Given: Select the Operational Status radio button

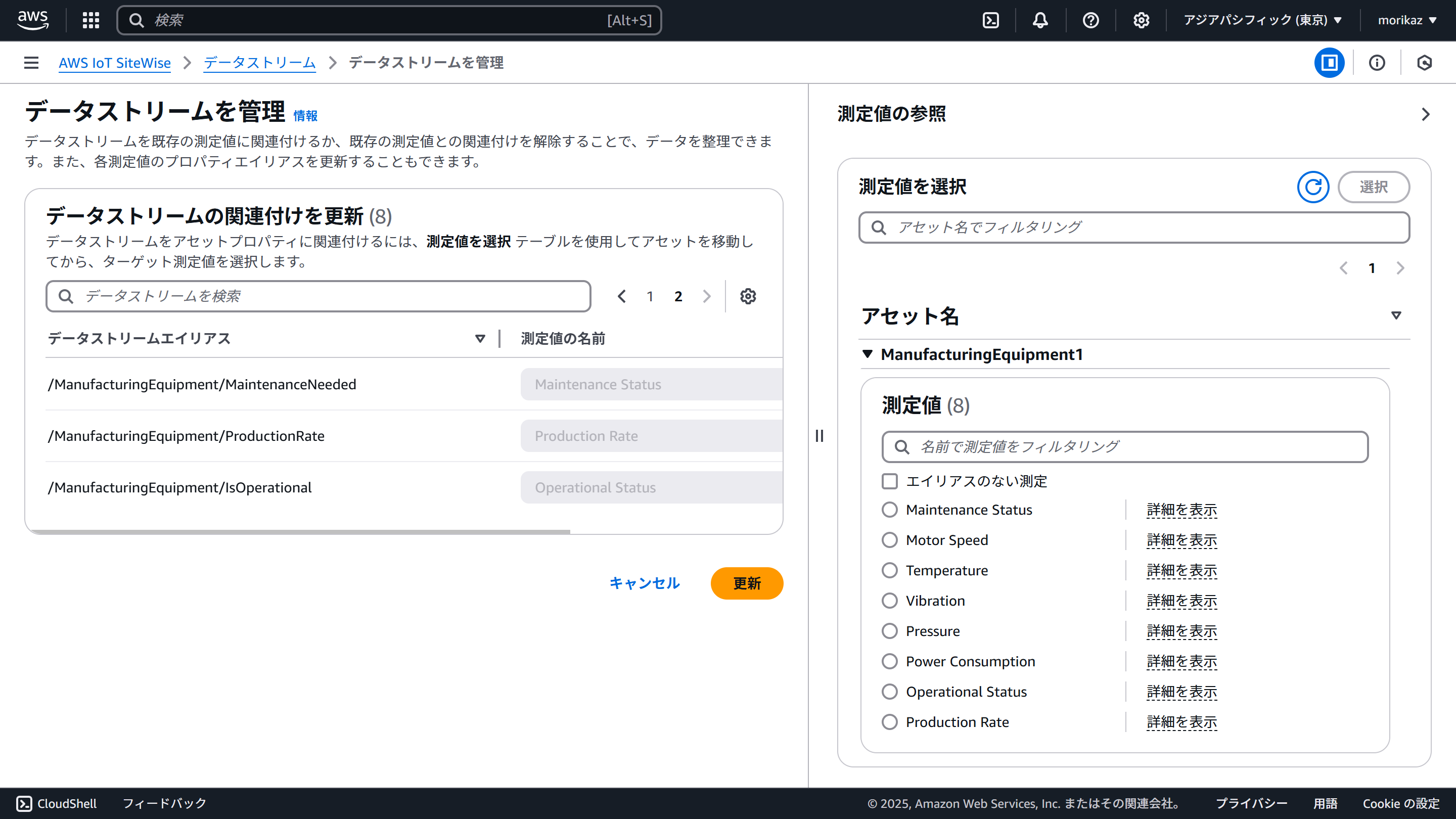Looking at the screenshot, I should (890, 692).
